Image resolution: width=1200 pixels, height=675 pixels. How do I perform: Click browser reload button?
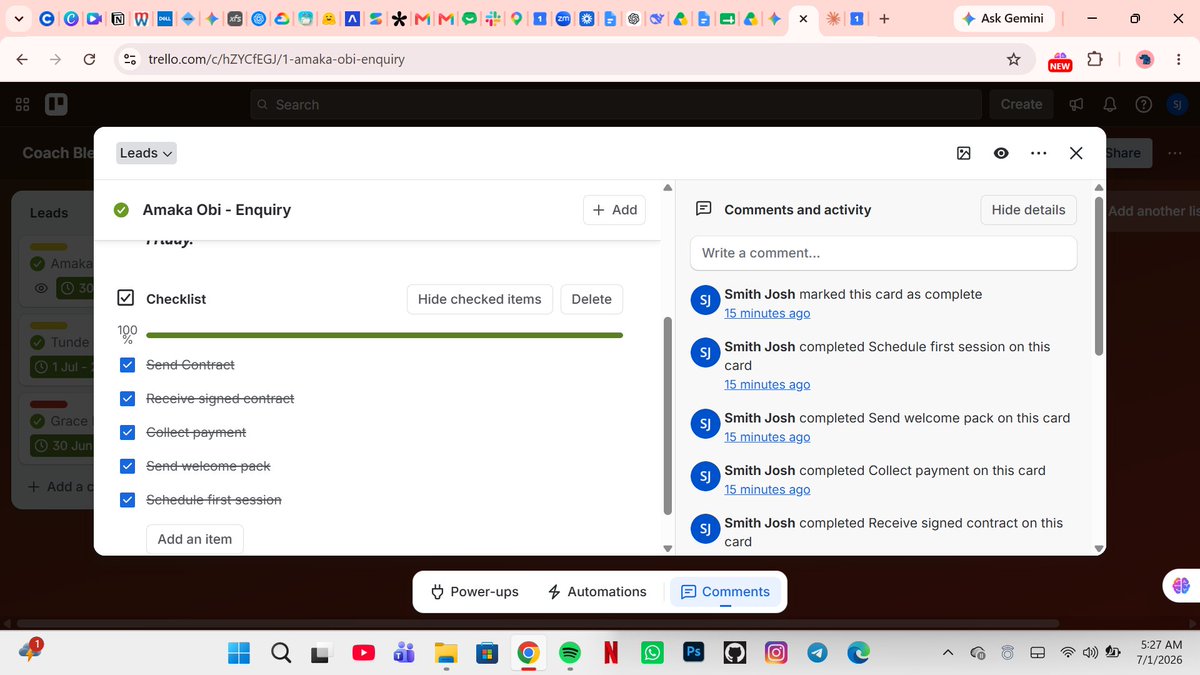point(89,59)
